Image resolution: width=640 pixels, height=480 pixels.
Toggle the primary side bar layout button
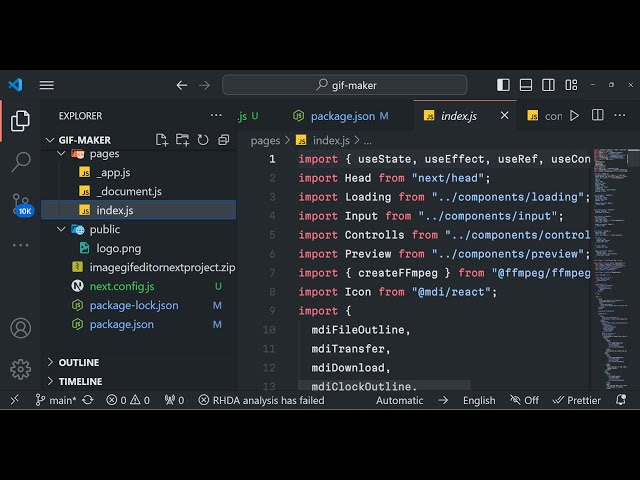pyautogui.click(x=503, y=85)
